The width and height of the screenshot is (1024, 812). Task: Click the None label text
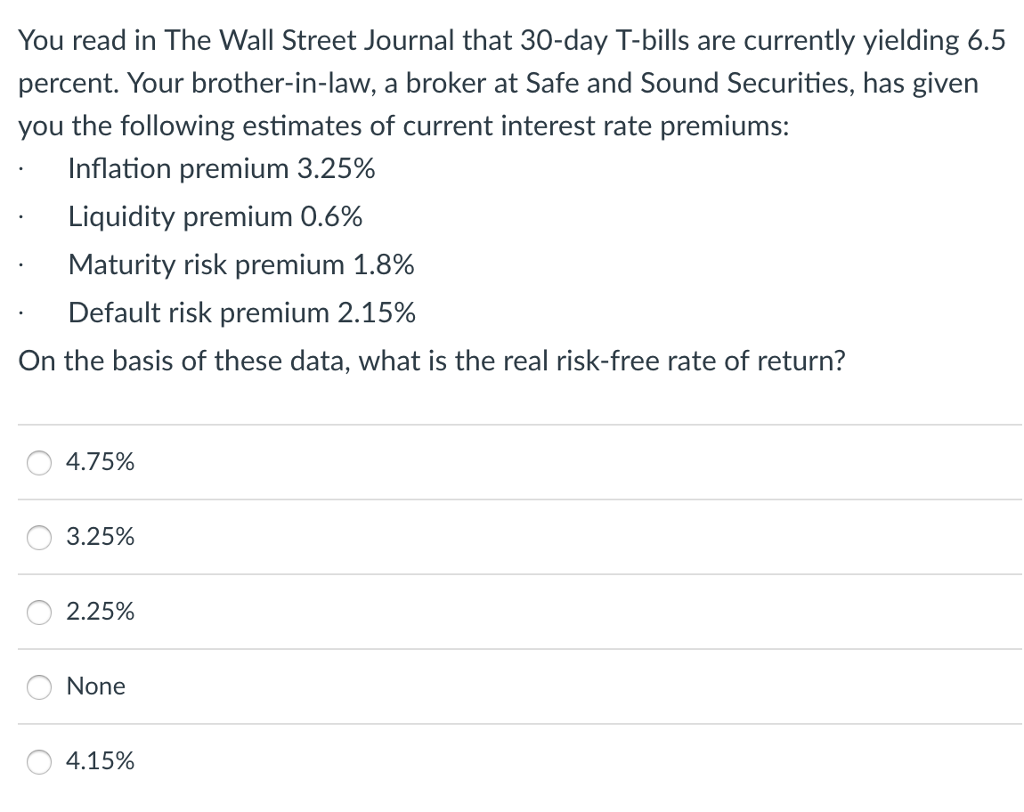(95, 687)
